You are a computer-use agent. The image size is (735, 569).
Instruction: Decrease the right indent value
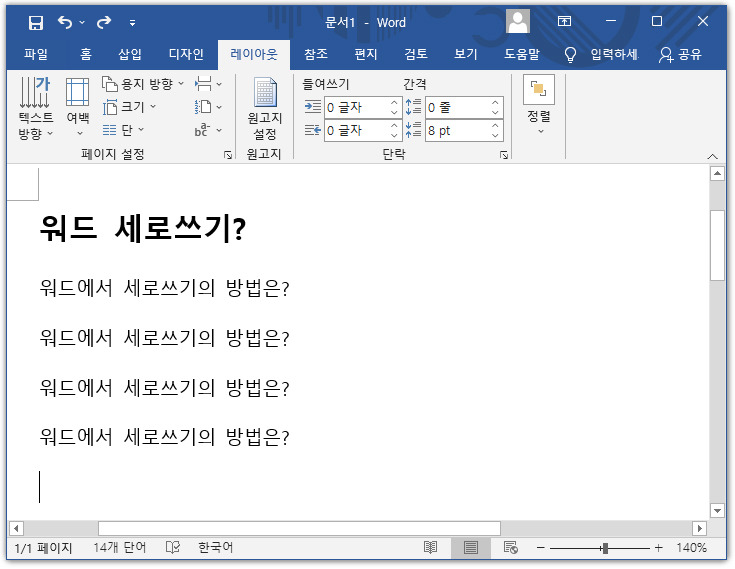[x=394, y=135]
